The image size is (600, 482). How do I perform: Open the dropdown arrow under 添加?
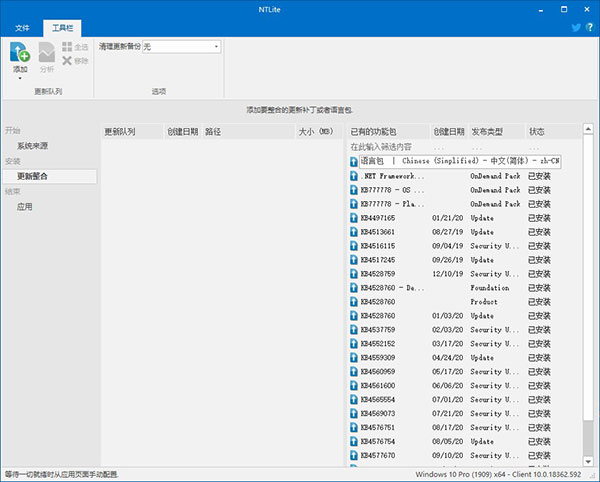pyautogui.click(x=20, y=78)
